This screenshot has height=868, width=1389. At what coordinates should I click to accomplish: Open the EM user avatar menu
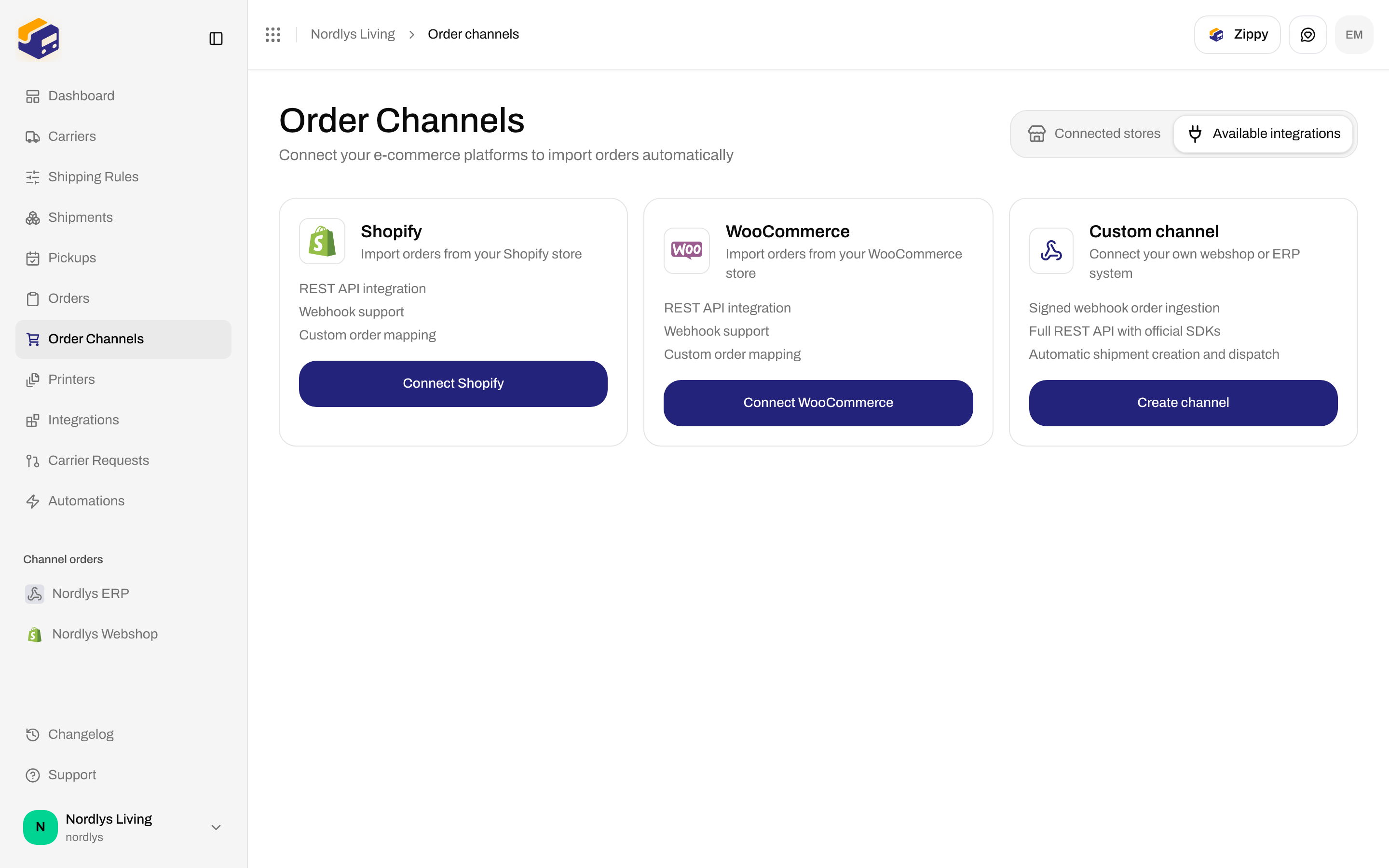[x=1354, y=34]
